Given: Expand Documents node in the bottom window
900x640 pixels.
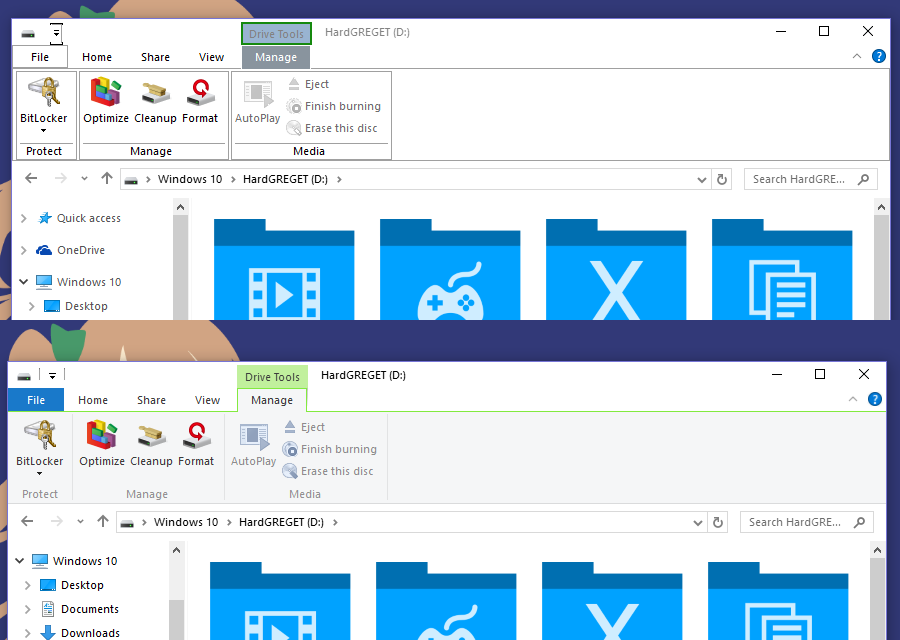Looking at the screenshot, I should pos(28,609).
